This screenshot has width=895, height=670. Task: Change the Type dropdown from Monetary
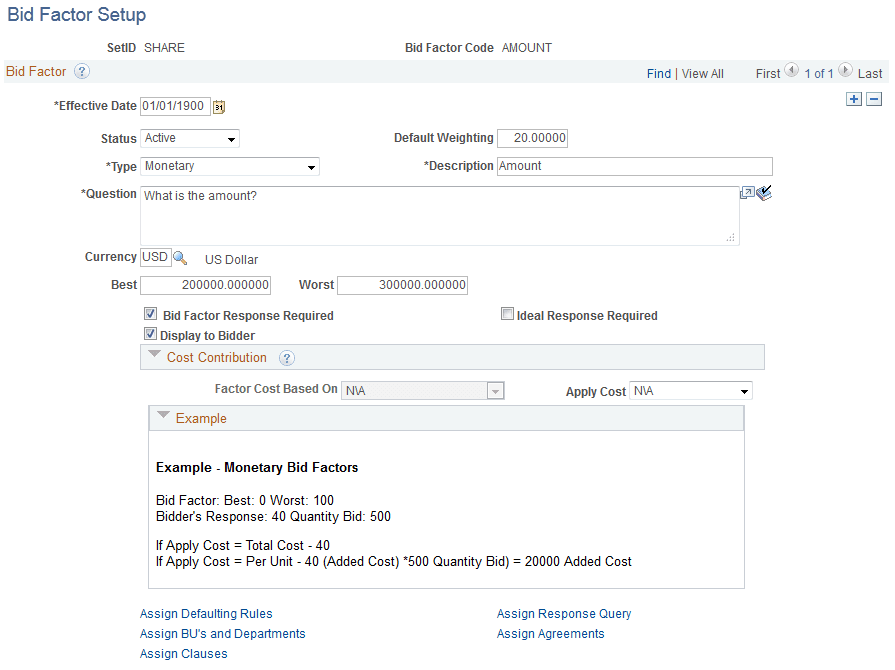point(311,166)
